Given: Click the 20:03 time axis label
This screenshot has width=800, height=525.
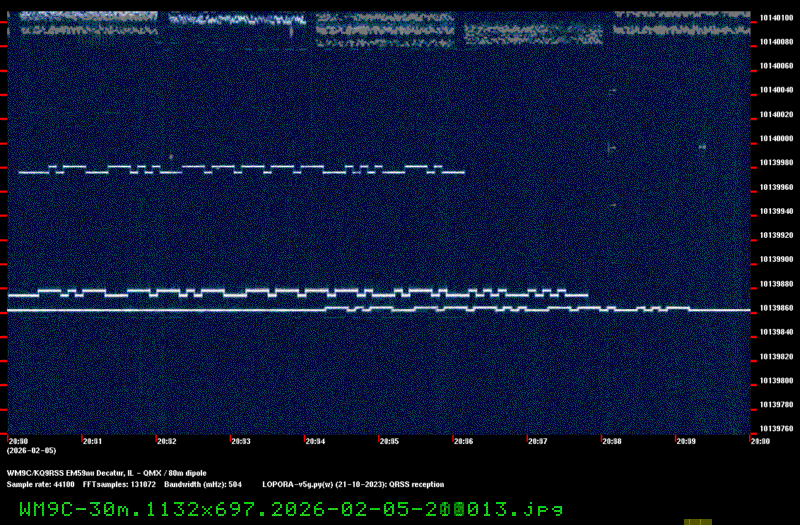Looking at the screenshot, I should click(x=241, y=440).
